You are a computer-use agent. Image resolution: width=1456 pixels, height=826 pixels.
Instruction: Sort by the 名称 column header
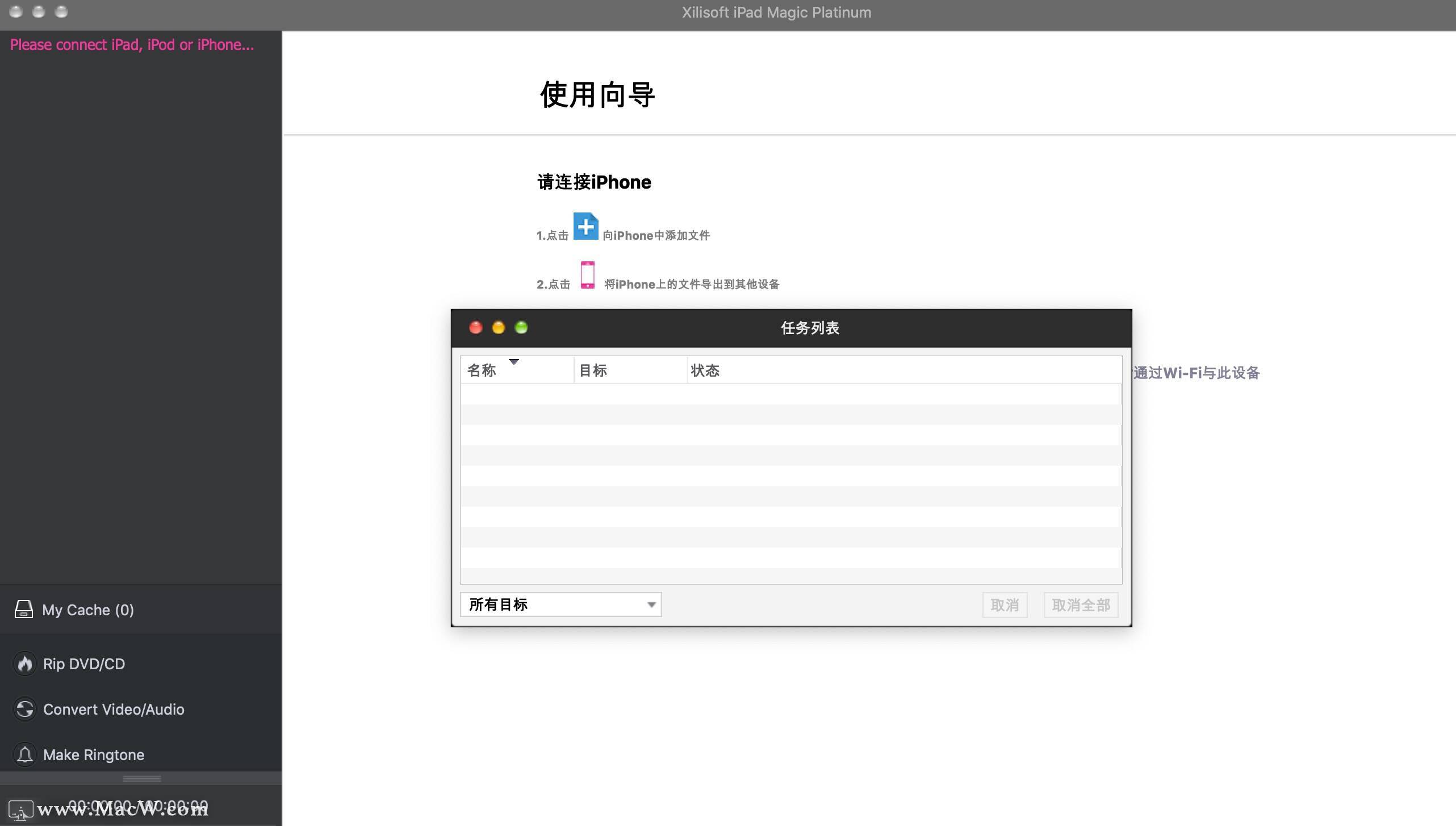coord(517,370)
